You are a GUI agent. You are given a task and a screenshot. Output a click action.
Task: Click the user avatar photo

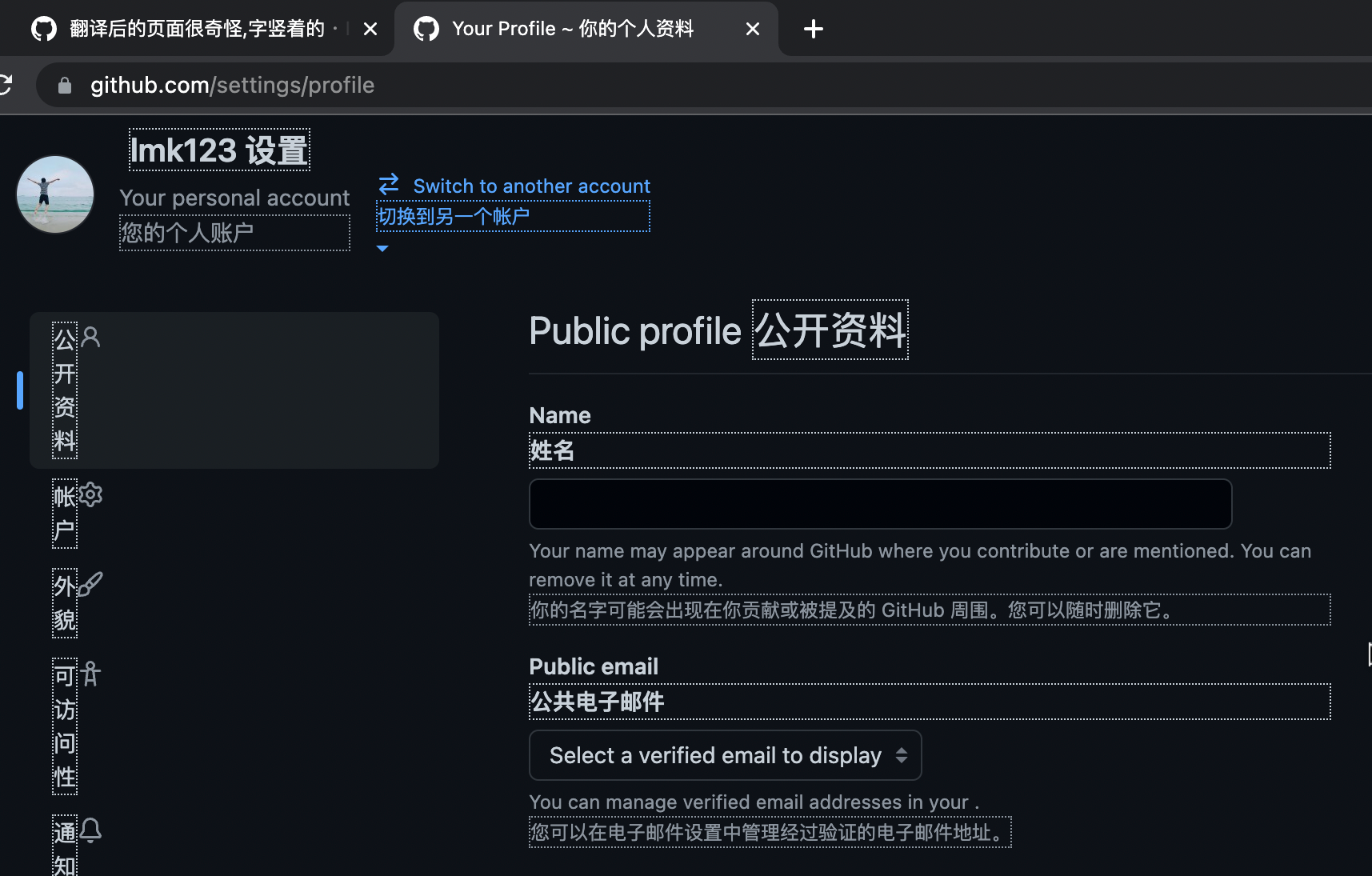click(x=54, y=194)
